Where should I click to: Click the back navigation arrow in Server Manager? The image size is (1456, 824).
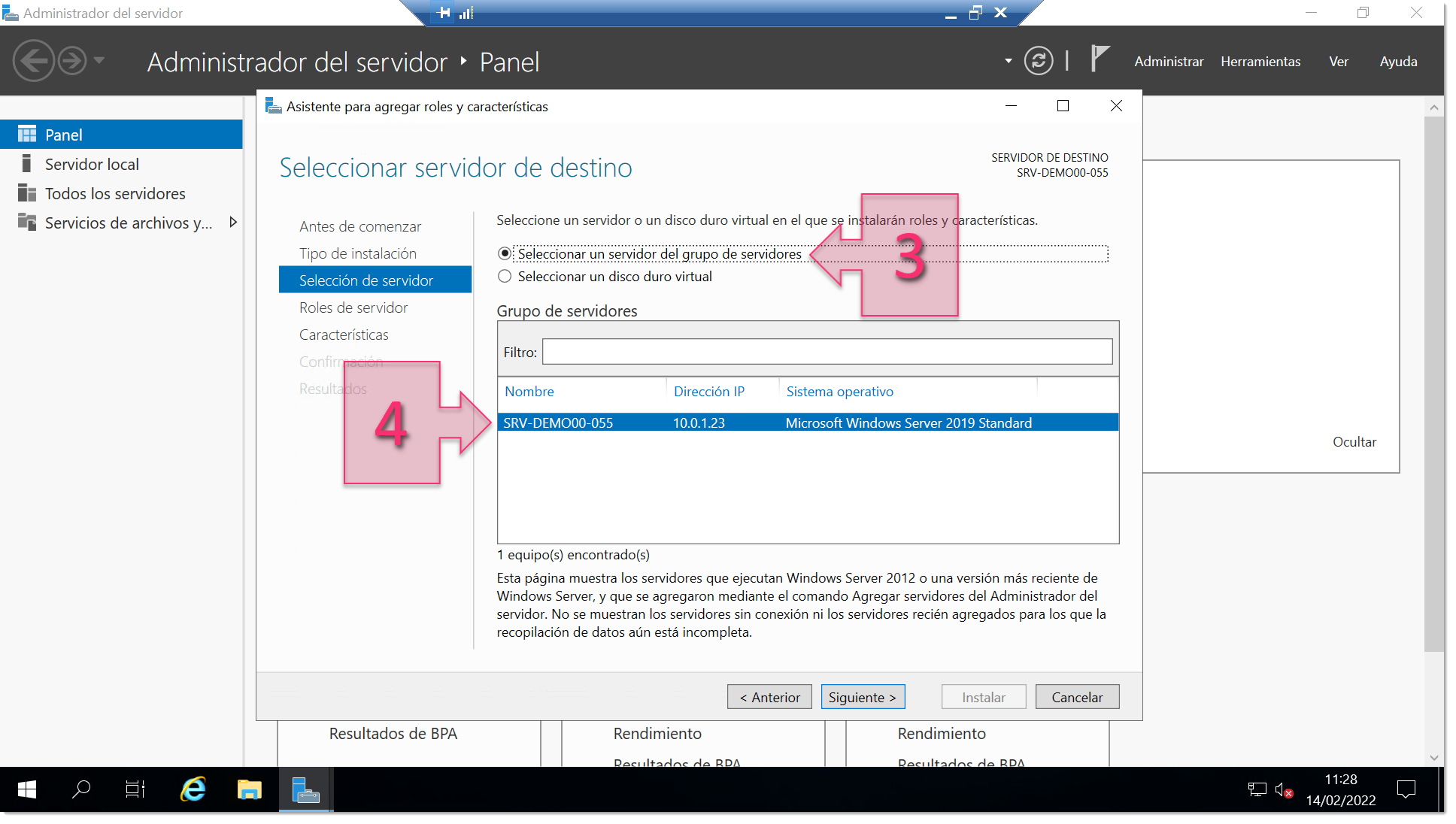[x=34, y=60]
